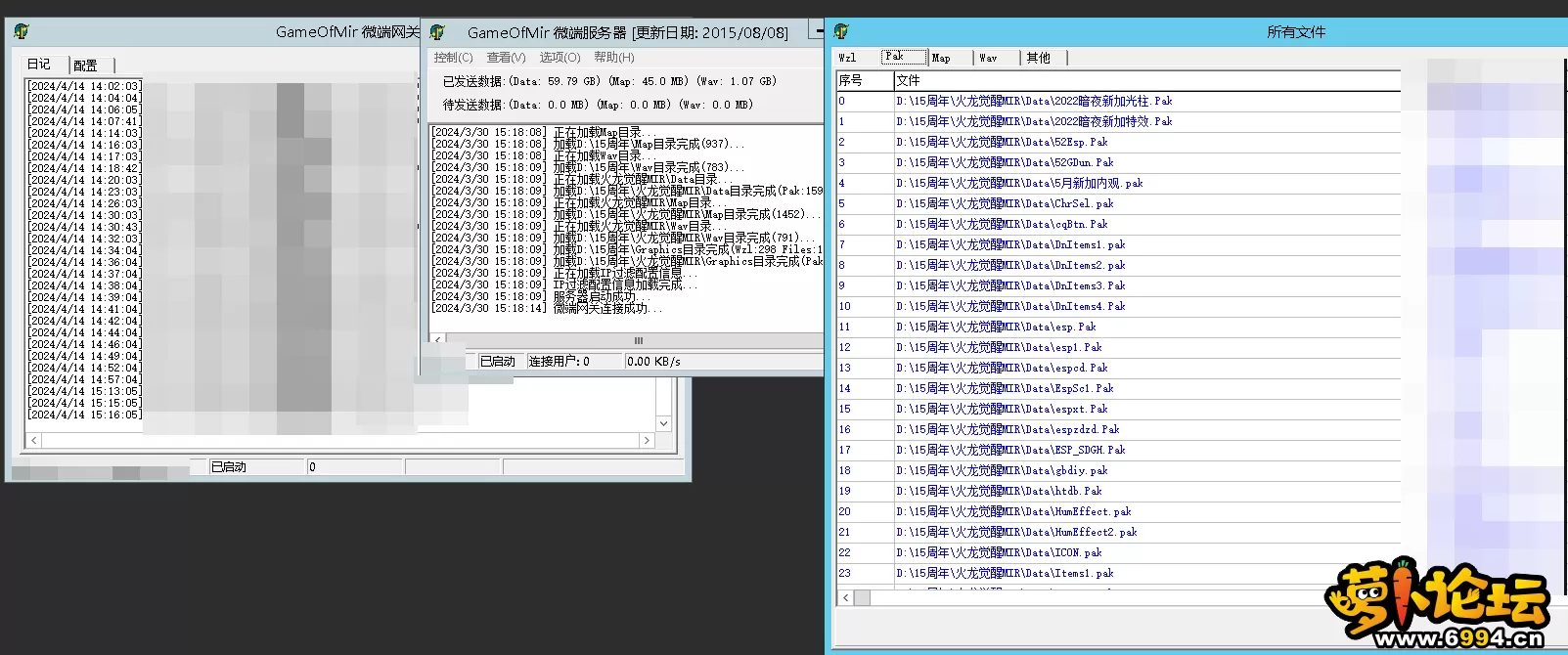1568x655 pixels.
Task: Select the cqBtn.Pak file row
Action: [1119, 224]
